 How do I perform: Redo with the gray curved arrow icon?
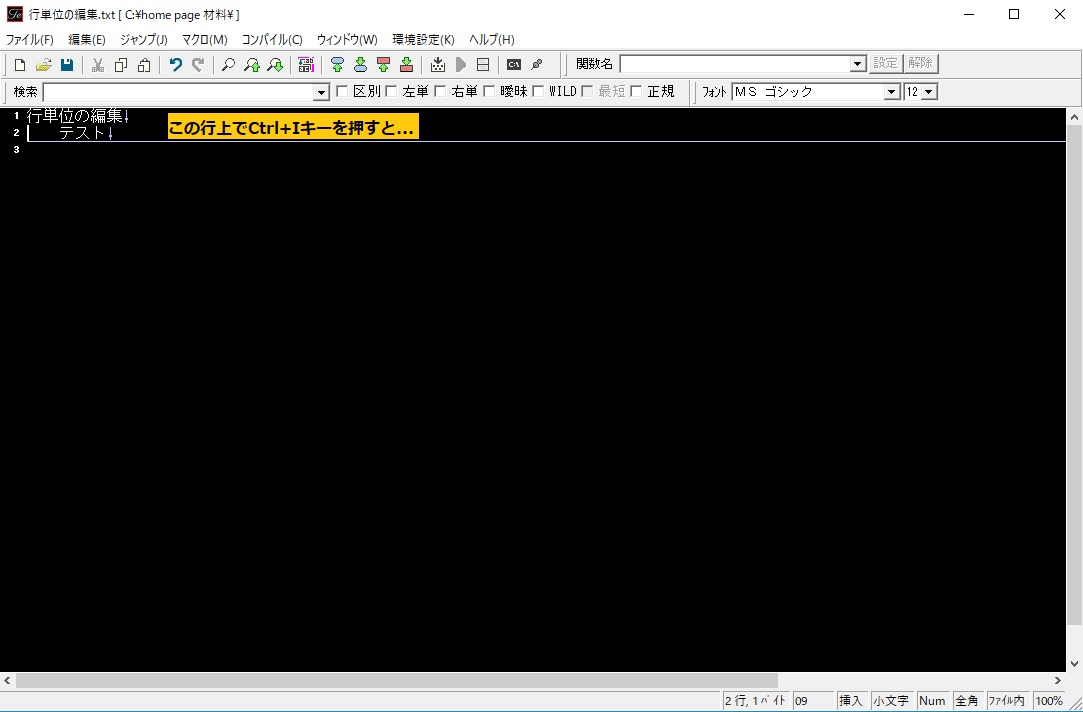point(198,65)
